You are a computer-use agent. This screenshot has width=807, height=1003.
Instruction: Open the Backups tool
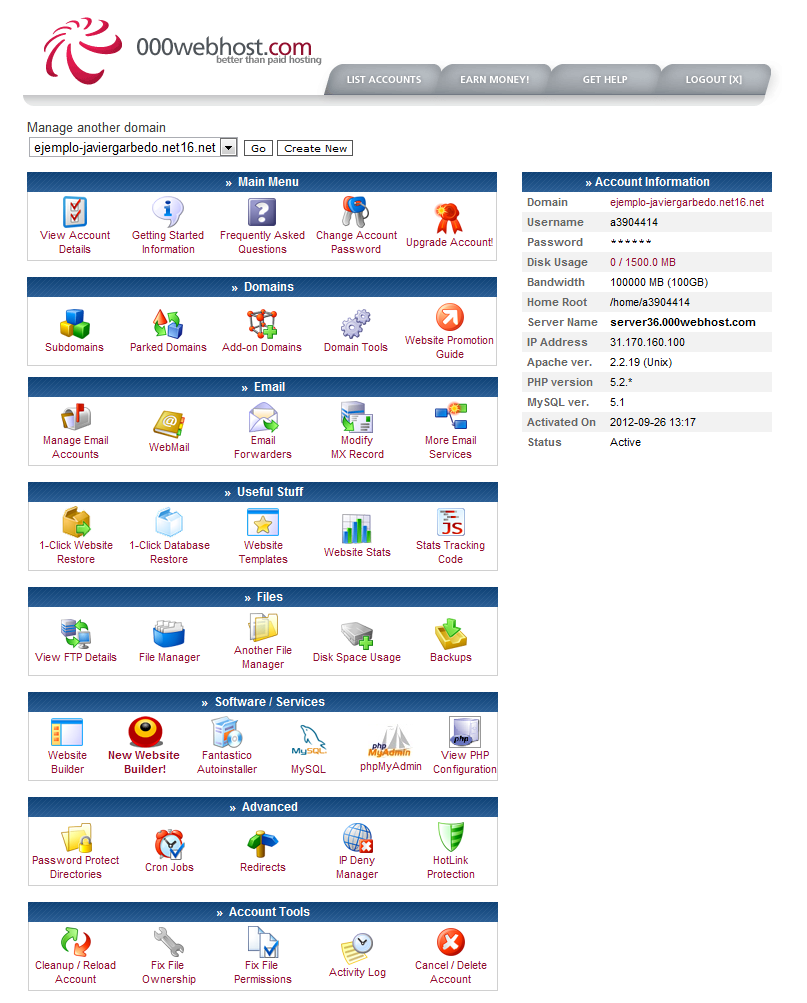(x=450, y=638)
